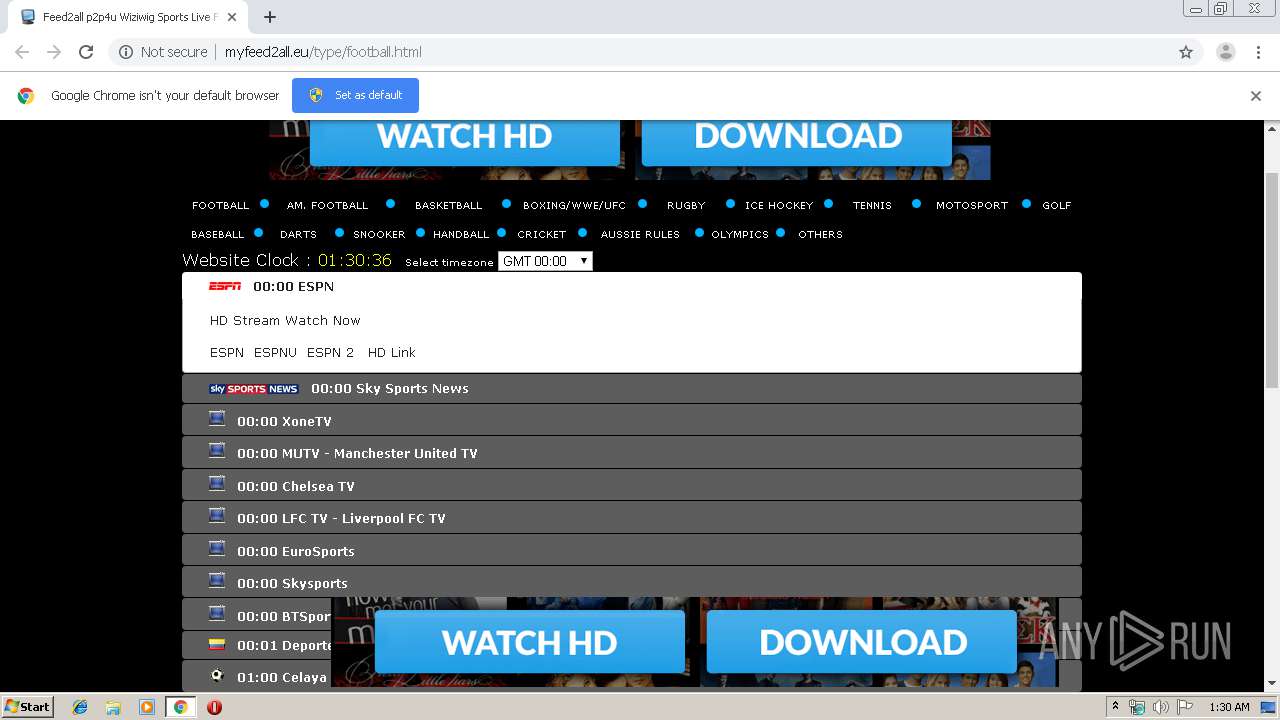Image resolution: width=1280 pixels, height=720 pixels.
Task: Open the ESPN stream link
Action: [x=227, y=352]
